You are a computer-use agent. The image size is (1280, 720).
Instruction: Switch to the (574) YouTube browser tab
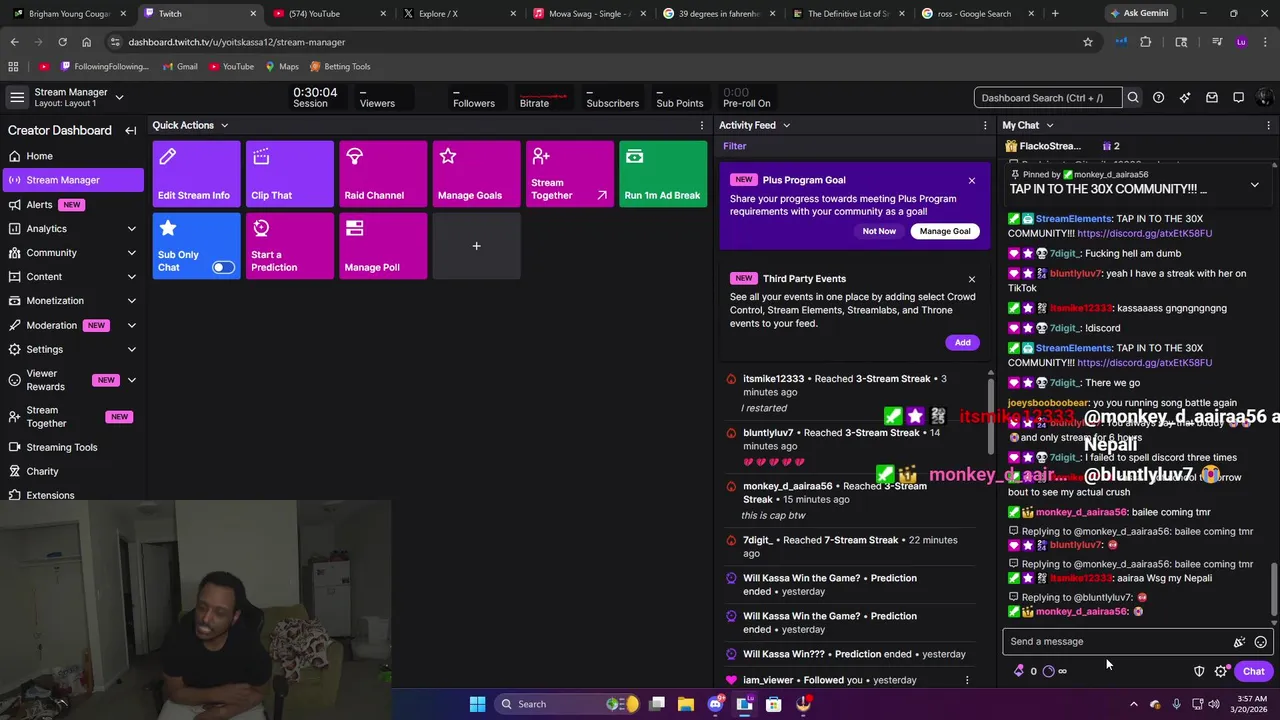click(329, 14)
